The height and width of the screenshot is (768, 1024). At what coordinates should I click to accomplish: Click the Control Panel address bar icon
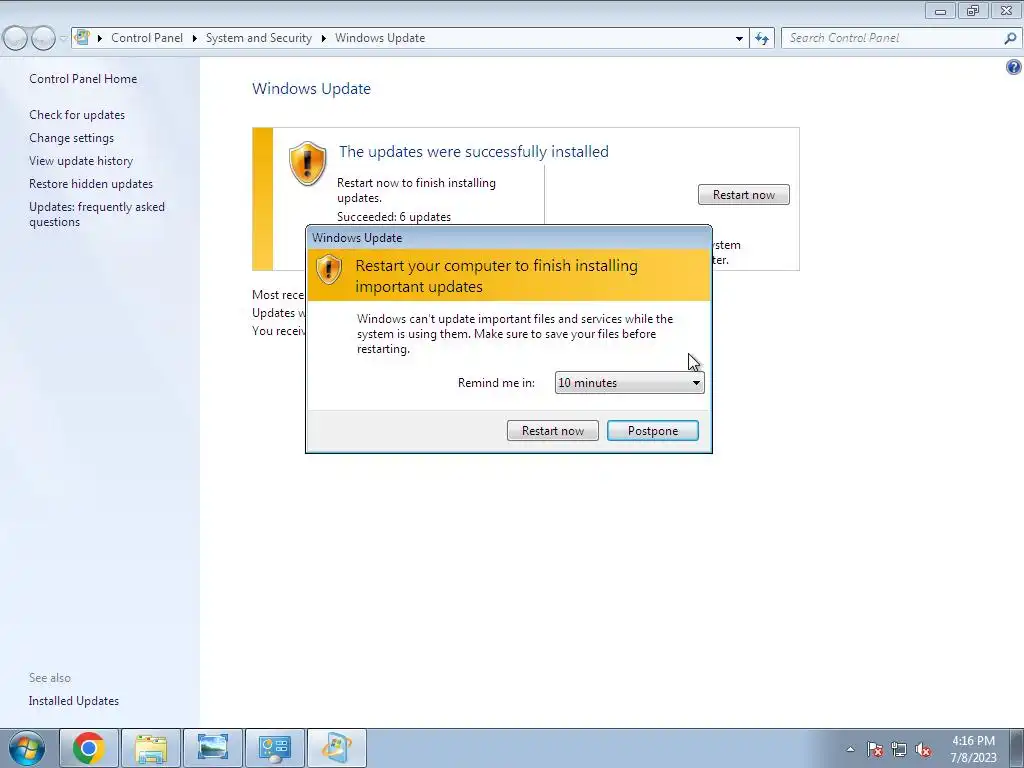tap(82, 37)
